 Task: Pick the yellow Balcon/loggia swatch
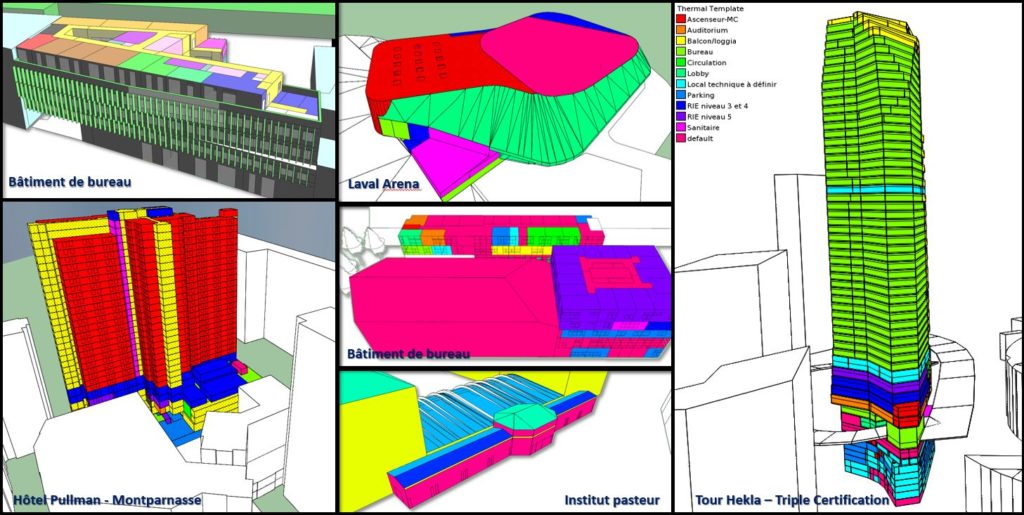[x=681, y=41]
